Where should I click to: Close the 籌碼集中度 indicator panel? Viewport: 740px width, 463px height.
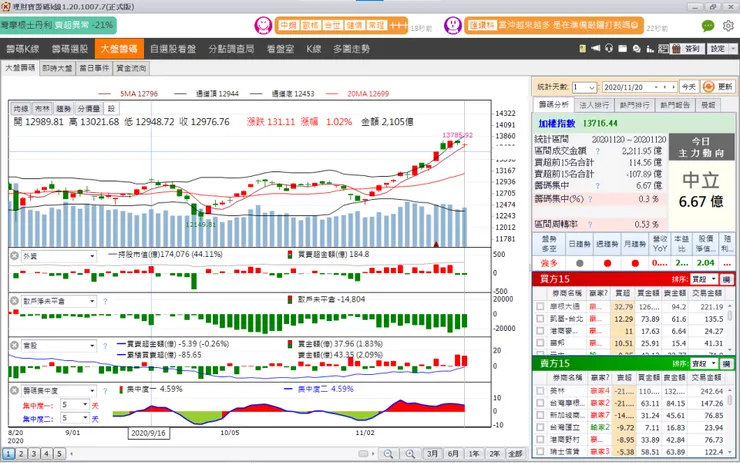click(x=15, y=390)
